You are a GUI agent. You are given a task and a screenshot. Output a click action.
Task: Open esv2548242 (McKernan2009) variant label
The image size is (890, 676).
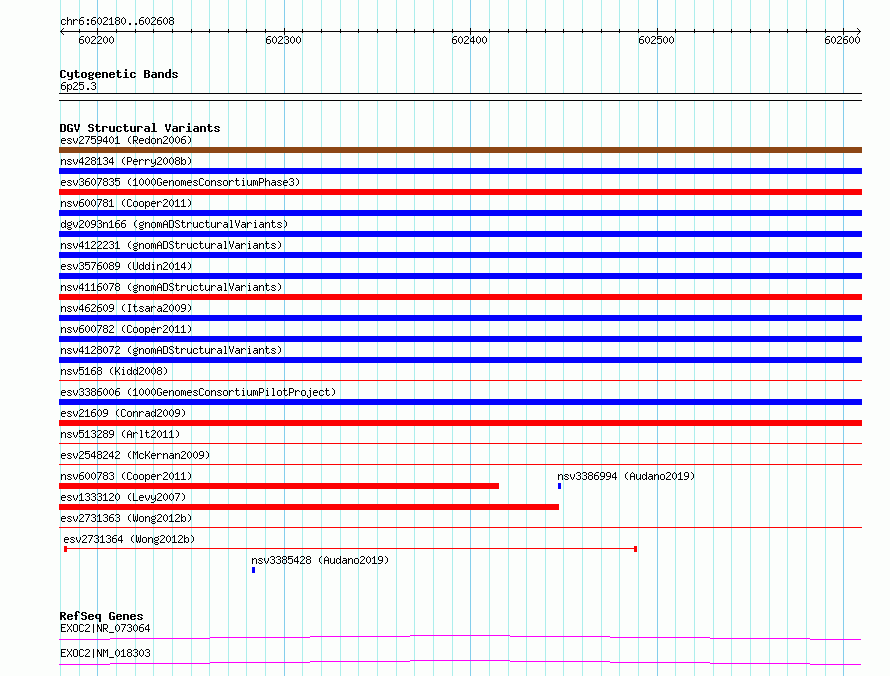135,455
